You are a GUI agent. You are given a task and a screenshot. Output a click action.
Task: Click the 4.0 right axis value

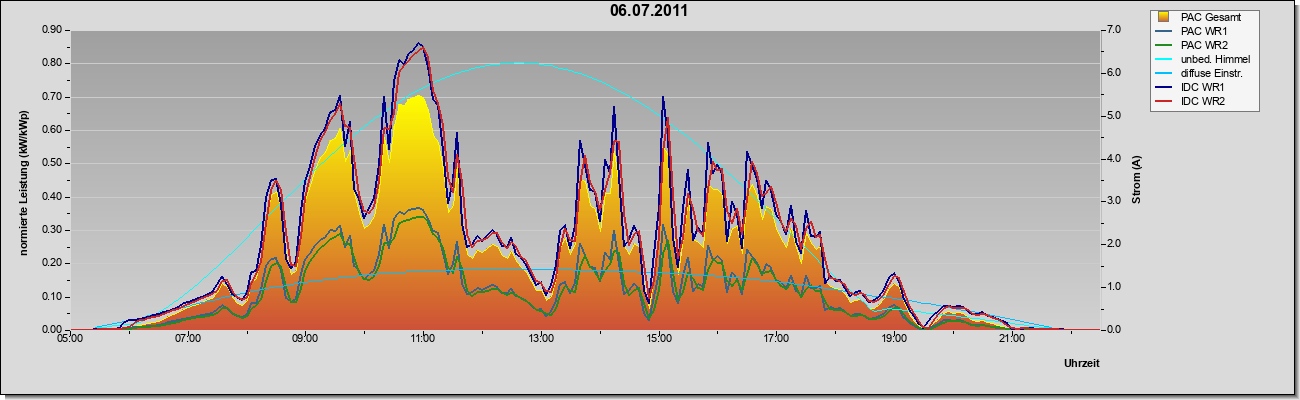[x=1112, y=158]
